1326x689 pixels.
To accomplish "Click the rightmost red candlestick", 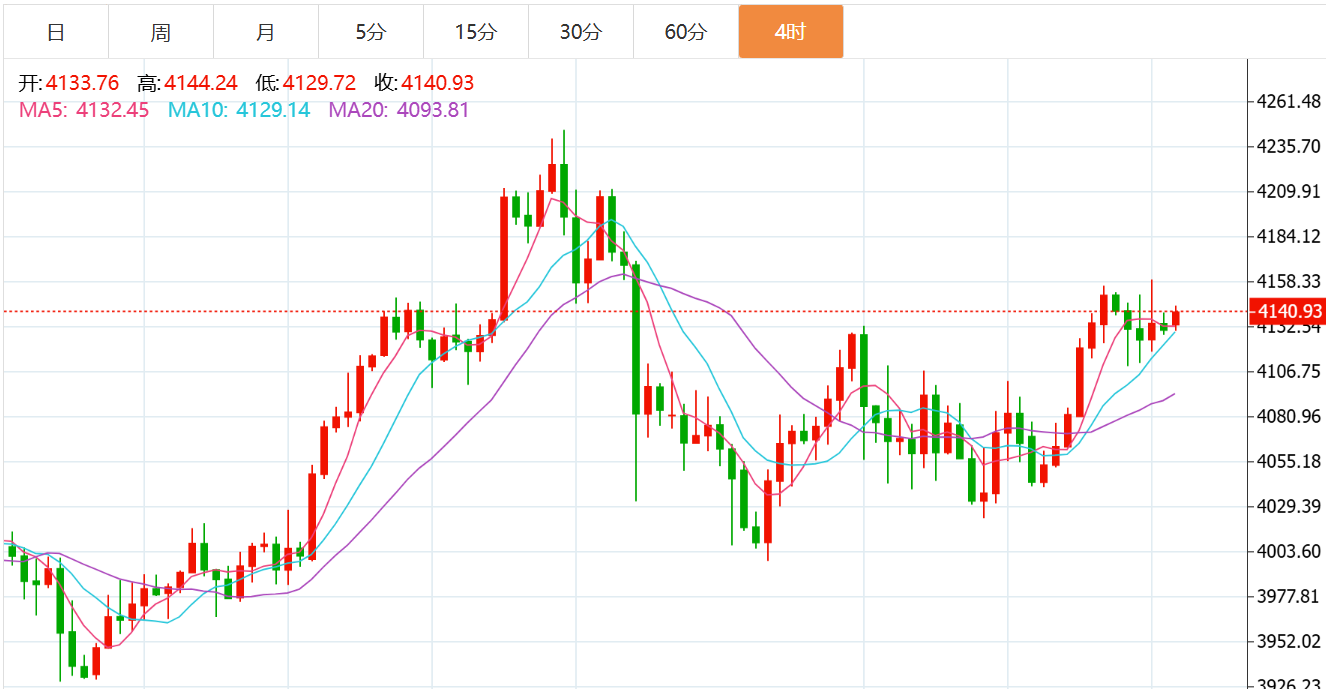I will (x=1176, y=318).
